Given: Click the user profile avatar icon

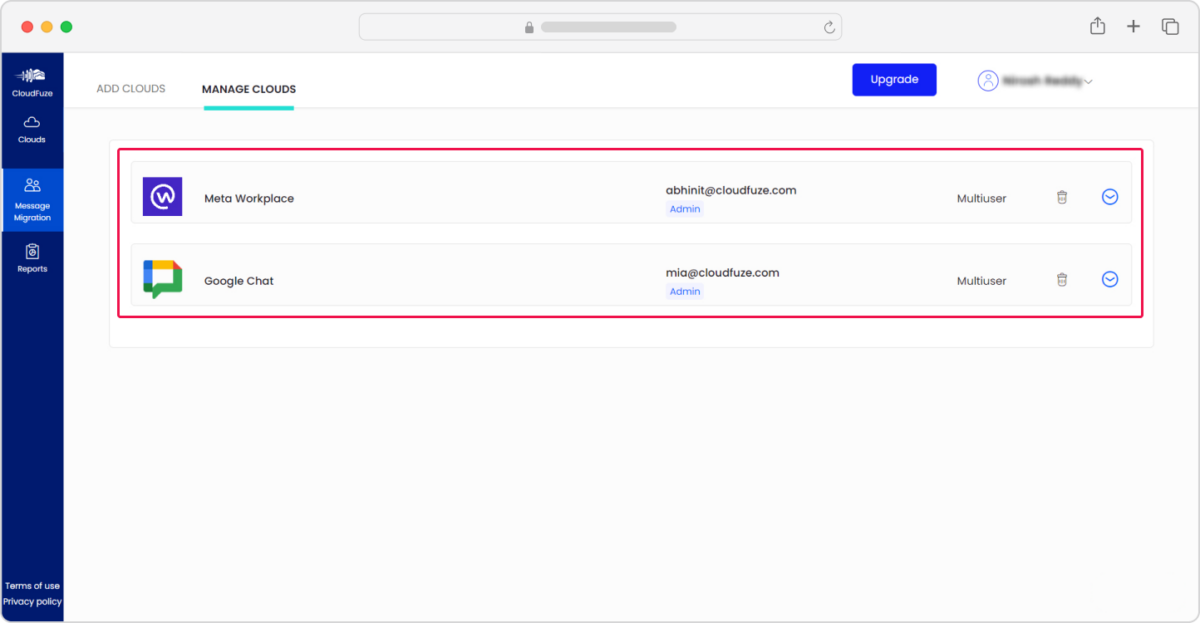Looking at the screenshot, I should click(988, 80).
